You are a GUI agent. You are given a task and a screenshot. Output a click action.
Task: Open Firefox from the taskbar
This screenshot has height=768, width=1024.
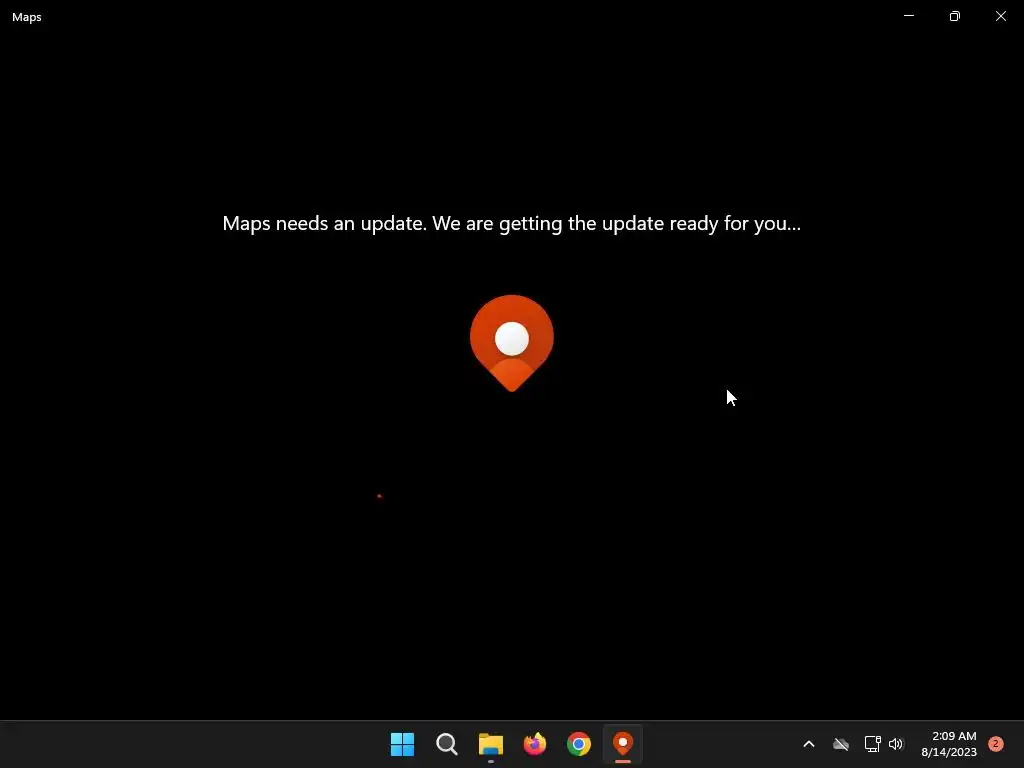click(x=535, y=744)
